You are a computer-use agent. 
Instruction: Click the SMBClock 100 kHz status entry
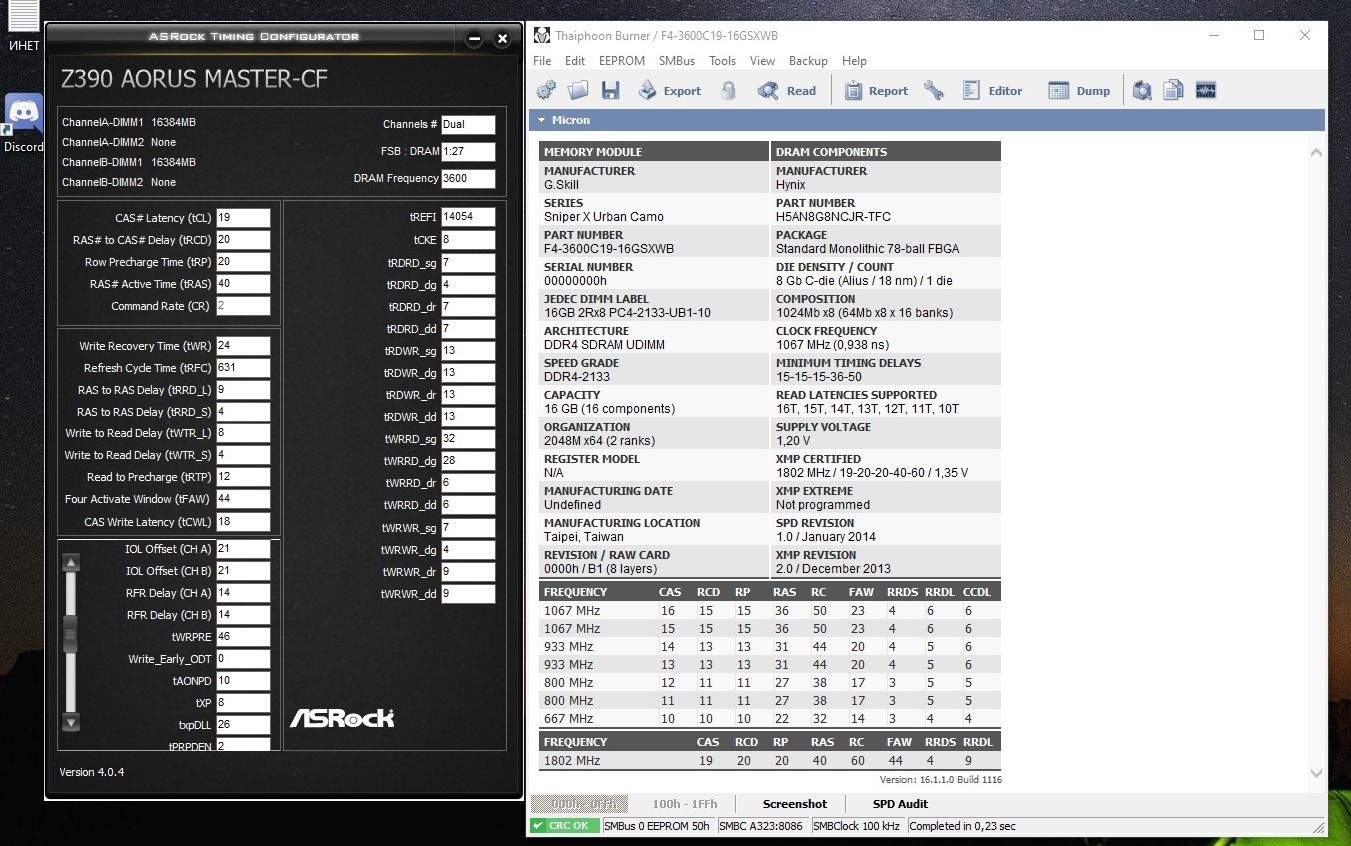[x=858, y=826]
